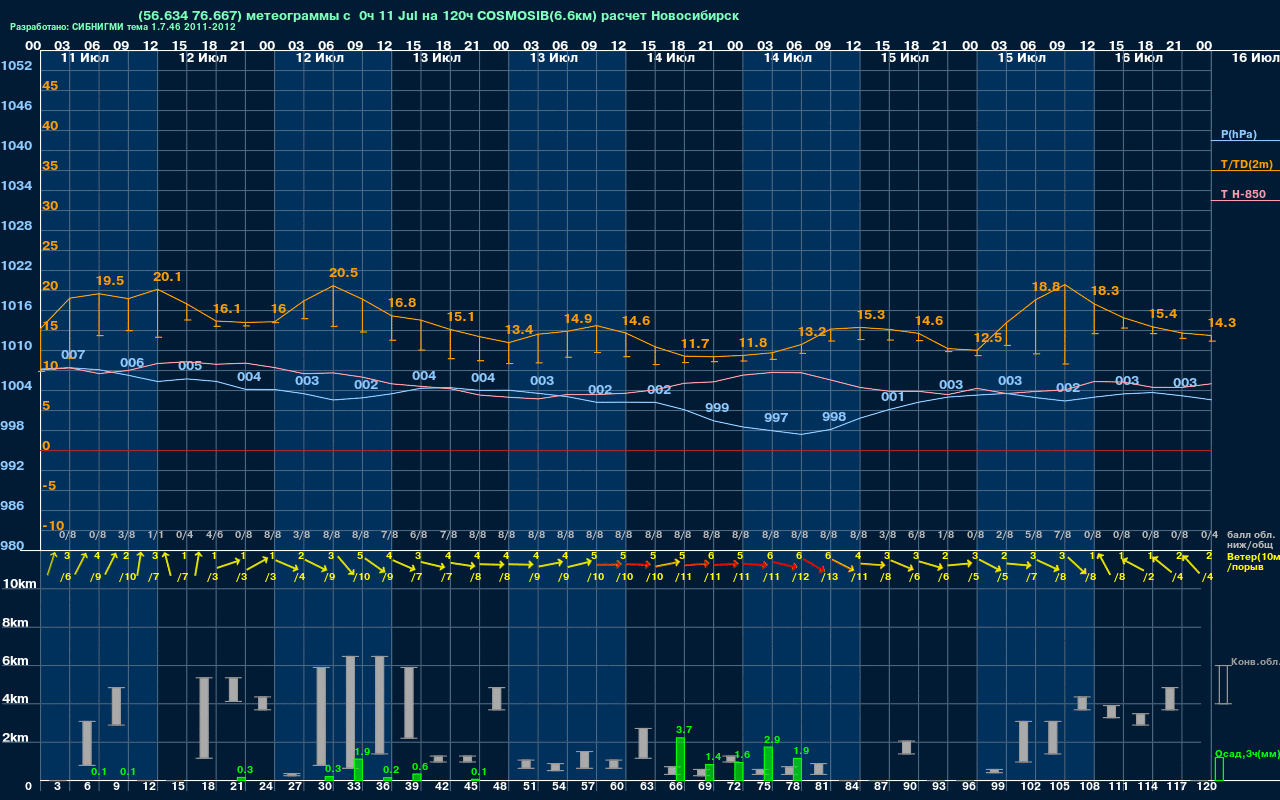Screen dimensions: 1280x800
Task: Click the green precipitation bar labeled 3.7
Action: pyautogui.click(x=680, y=759)
